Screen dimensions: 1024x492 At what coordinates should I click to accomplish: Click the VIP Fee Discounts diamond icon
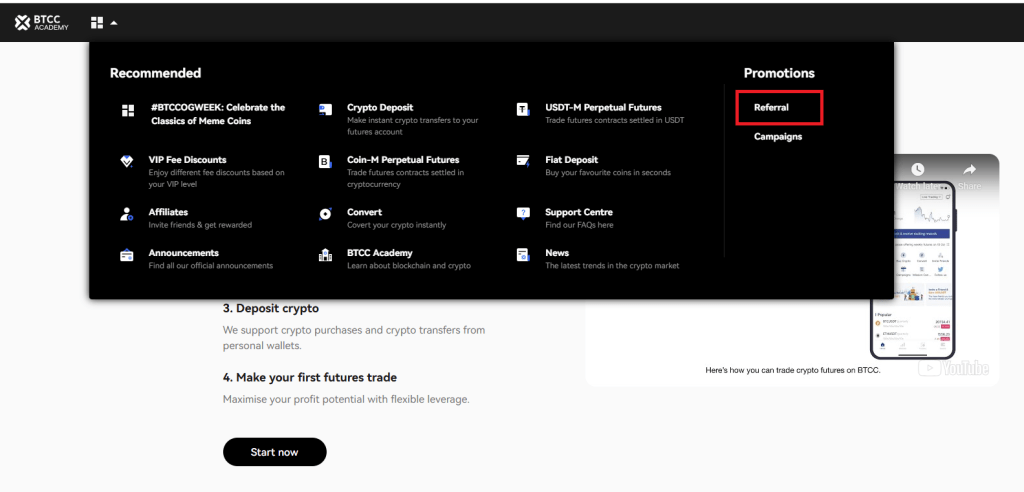[x=127, y=161]
